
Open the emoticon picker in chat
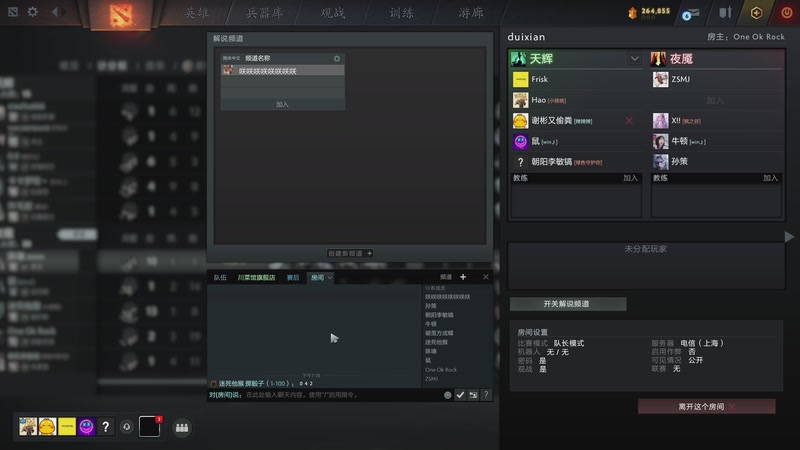pos(447,395)
